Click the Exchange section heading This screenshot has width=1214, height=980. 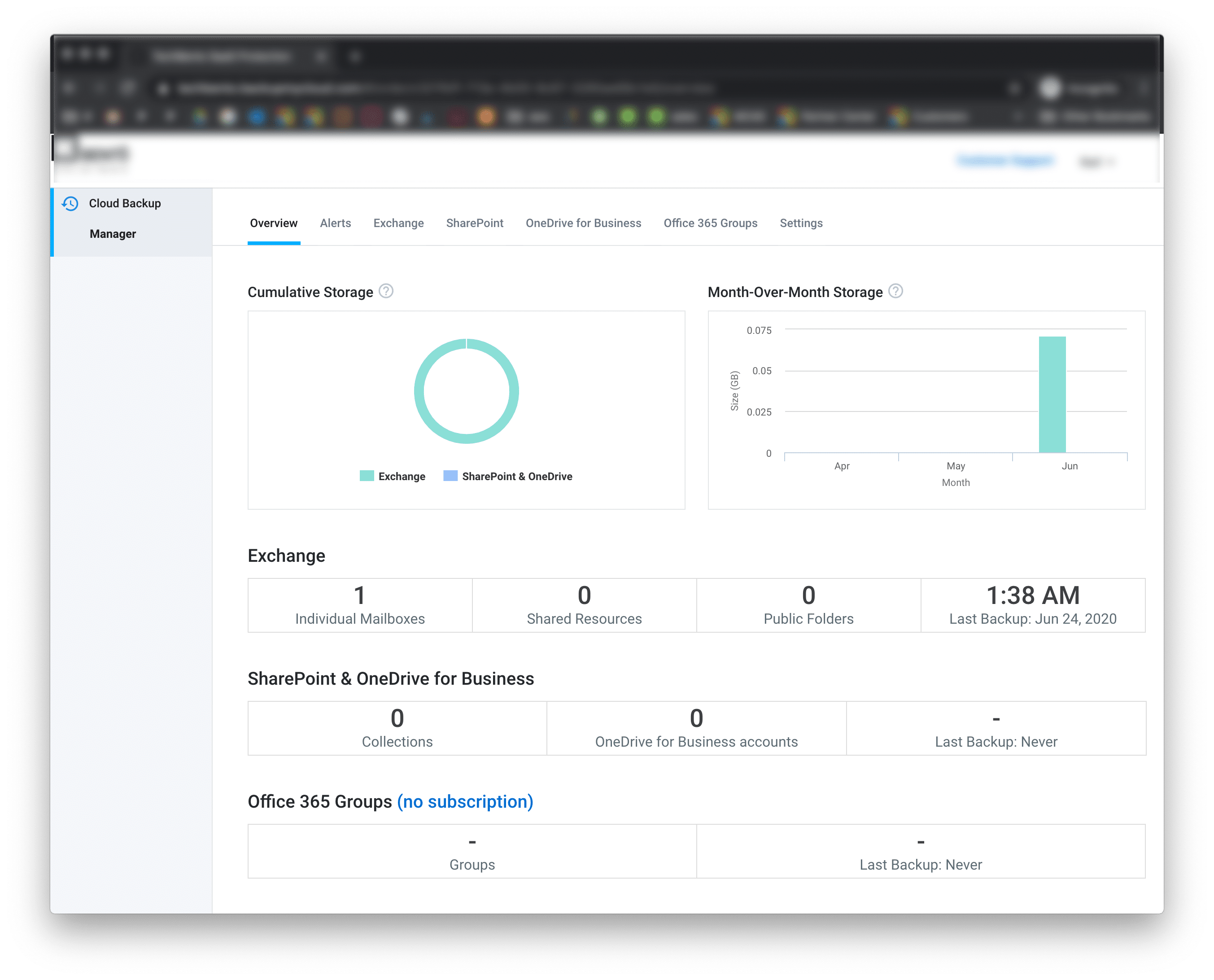click(287, 556)
